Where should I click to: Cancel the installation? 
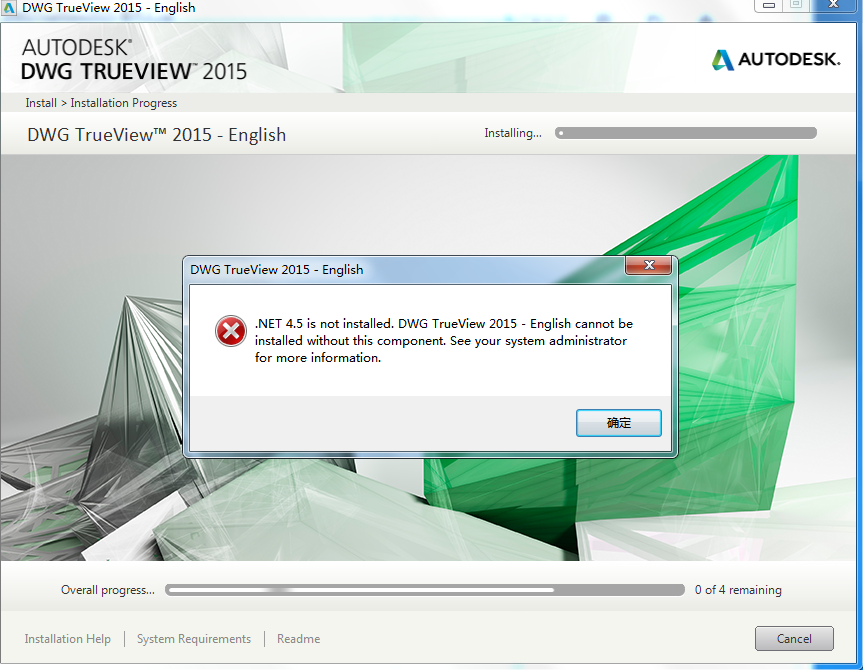pyautogui.click(x=794, y=639)
